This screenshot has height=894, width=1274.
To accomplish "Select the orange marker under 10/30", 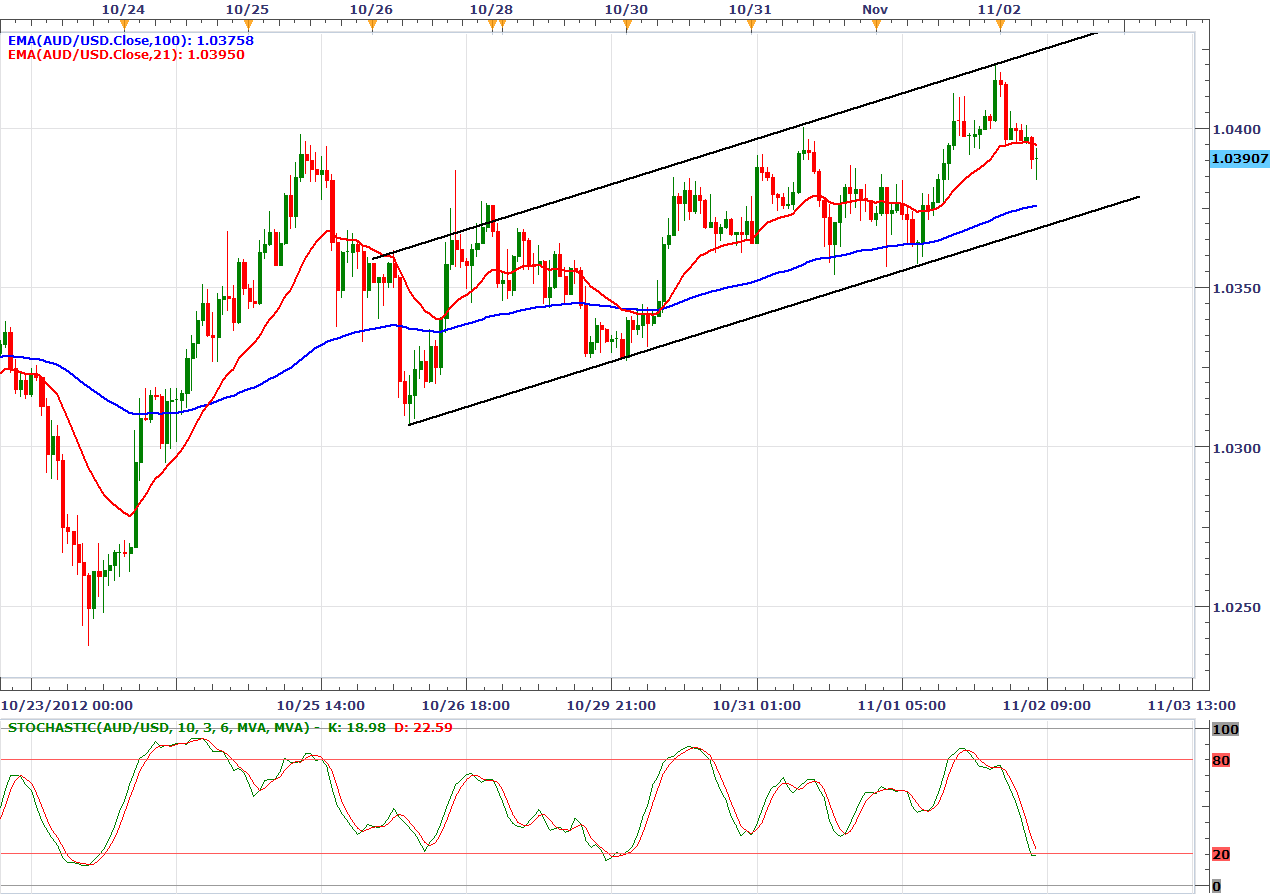I will pos(627,25).
